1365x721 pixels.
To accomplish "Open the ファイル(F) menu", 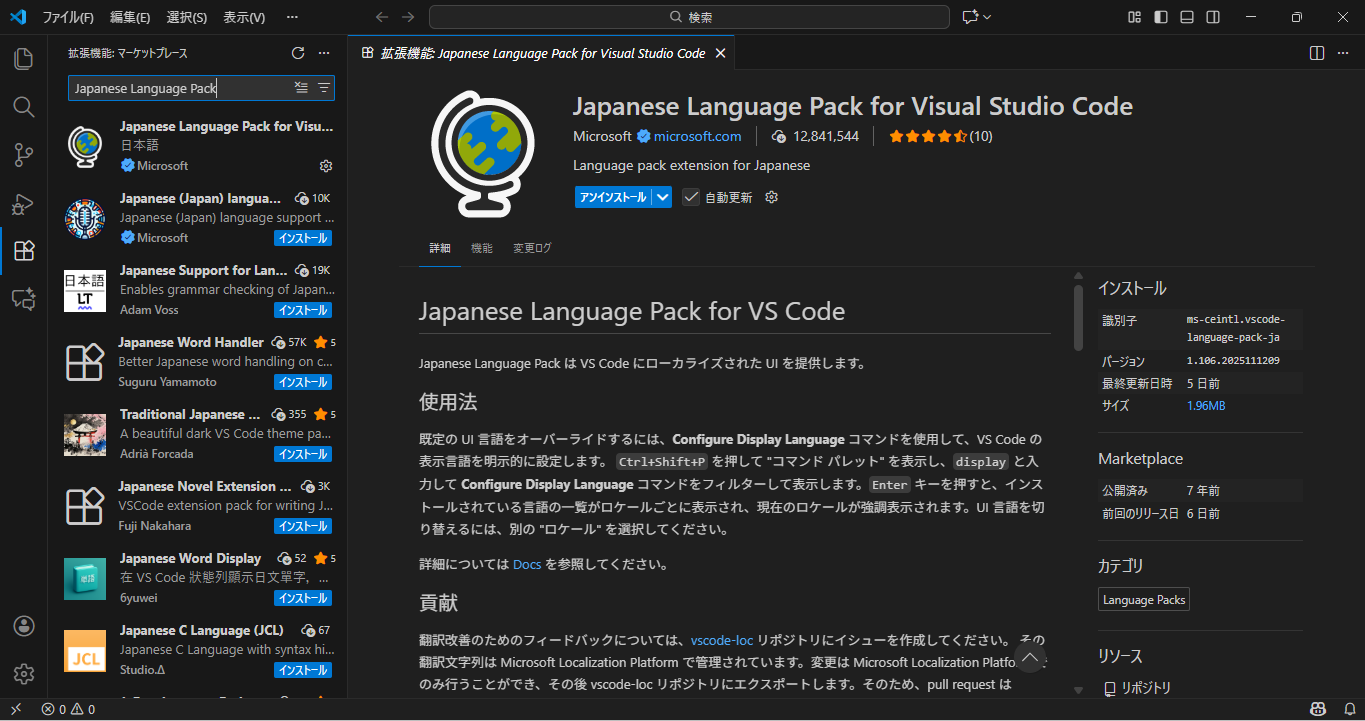I will point(68,17).
